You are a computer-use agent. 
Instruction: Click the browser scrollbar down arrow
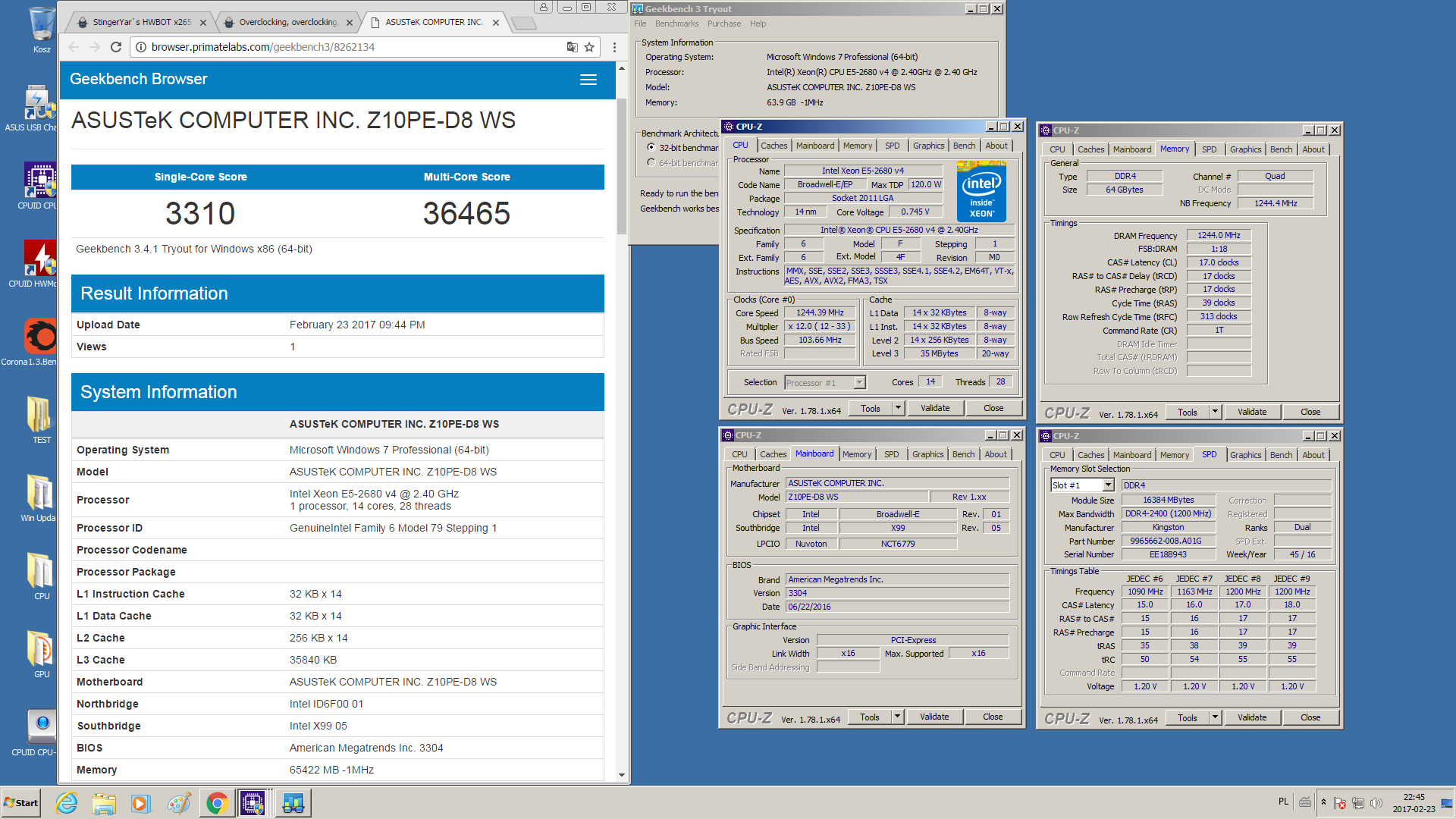[622, 775]
